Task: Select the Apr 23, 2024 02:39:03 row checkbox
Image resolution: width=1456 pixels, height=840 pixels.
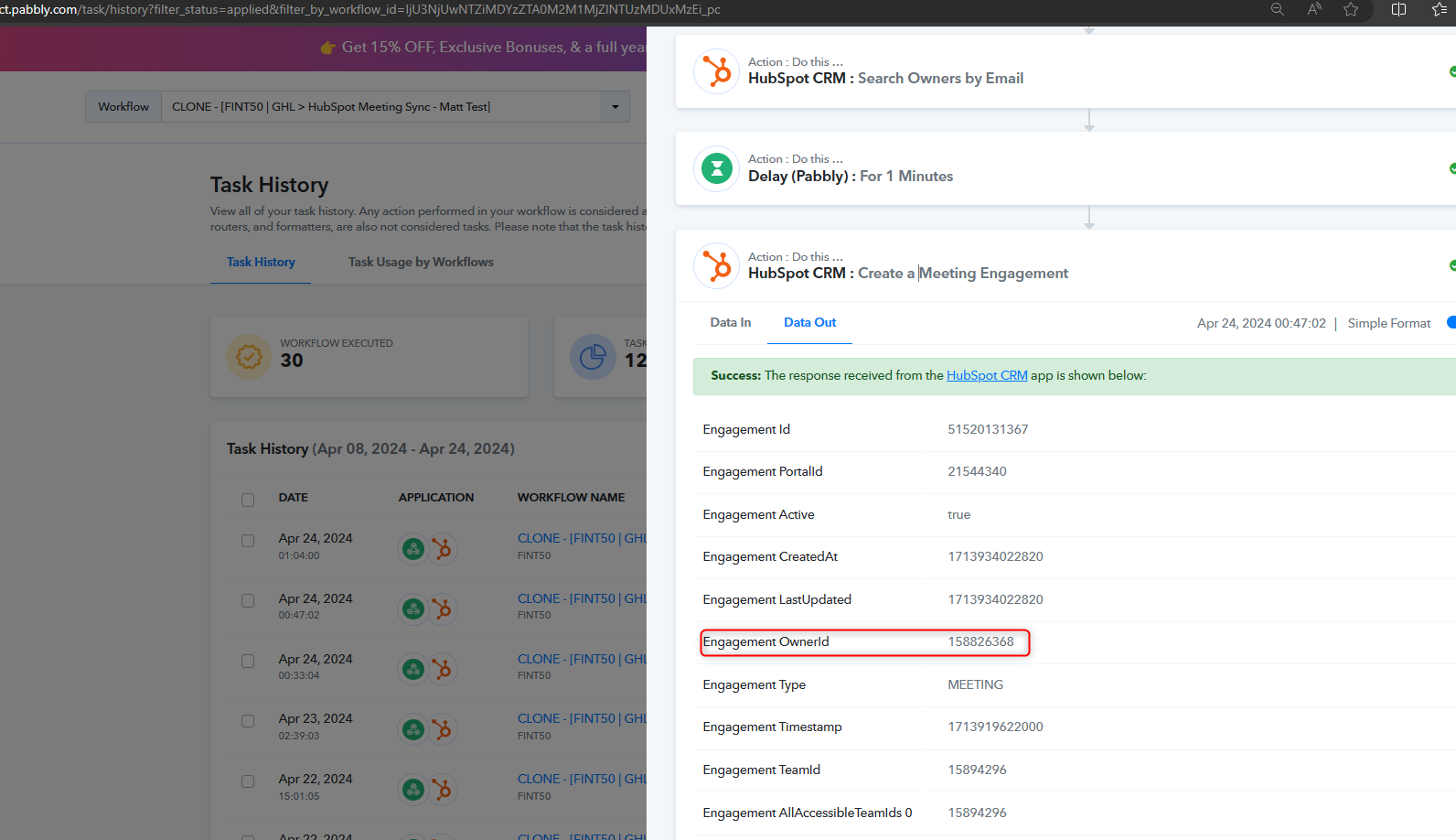Action: (248, 721)
